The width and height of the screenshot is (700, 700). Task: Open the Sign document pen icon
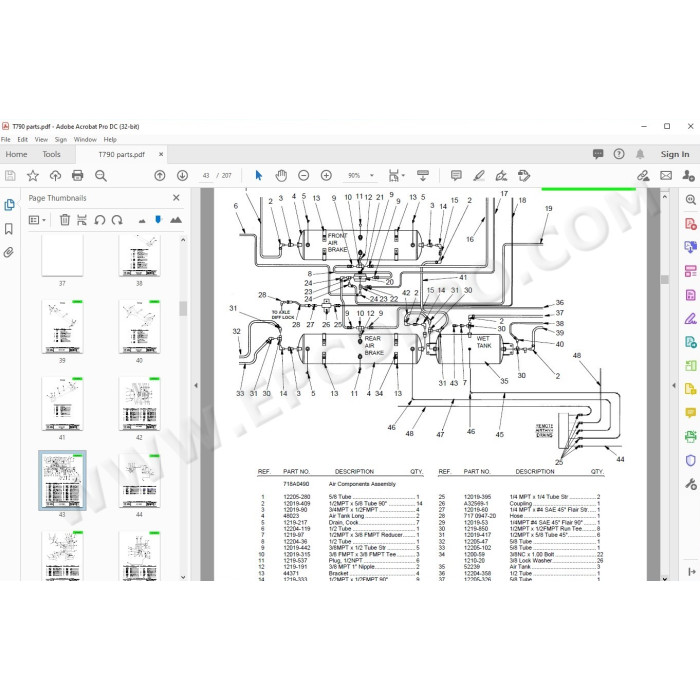pyautogui.click(x=501, y=175)
